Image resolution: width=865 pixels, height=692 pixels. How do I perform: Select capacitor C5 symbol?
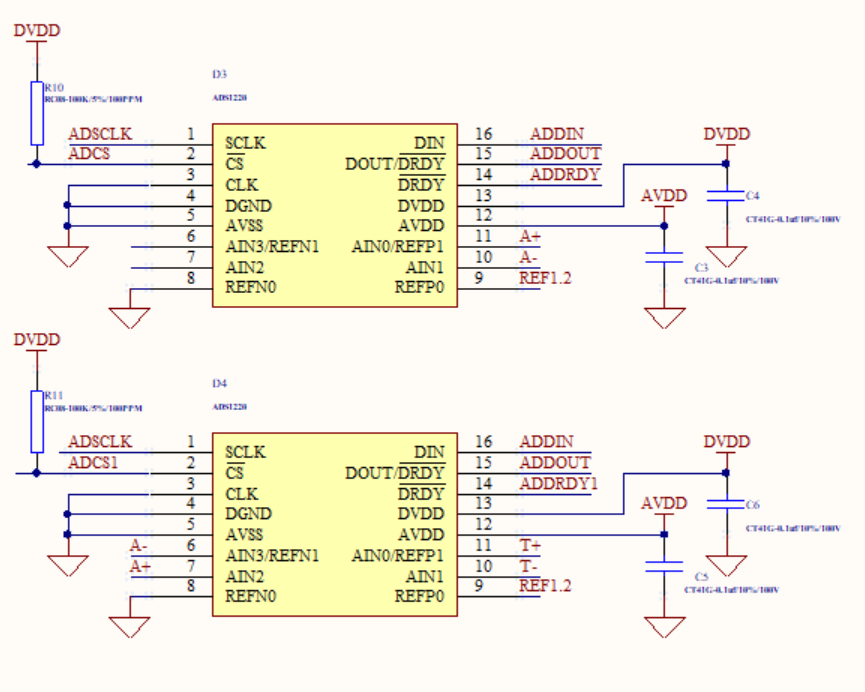pyautogui.click(x=664, y=567)
